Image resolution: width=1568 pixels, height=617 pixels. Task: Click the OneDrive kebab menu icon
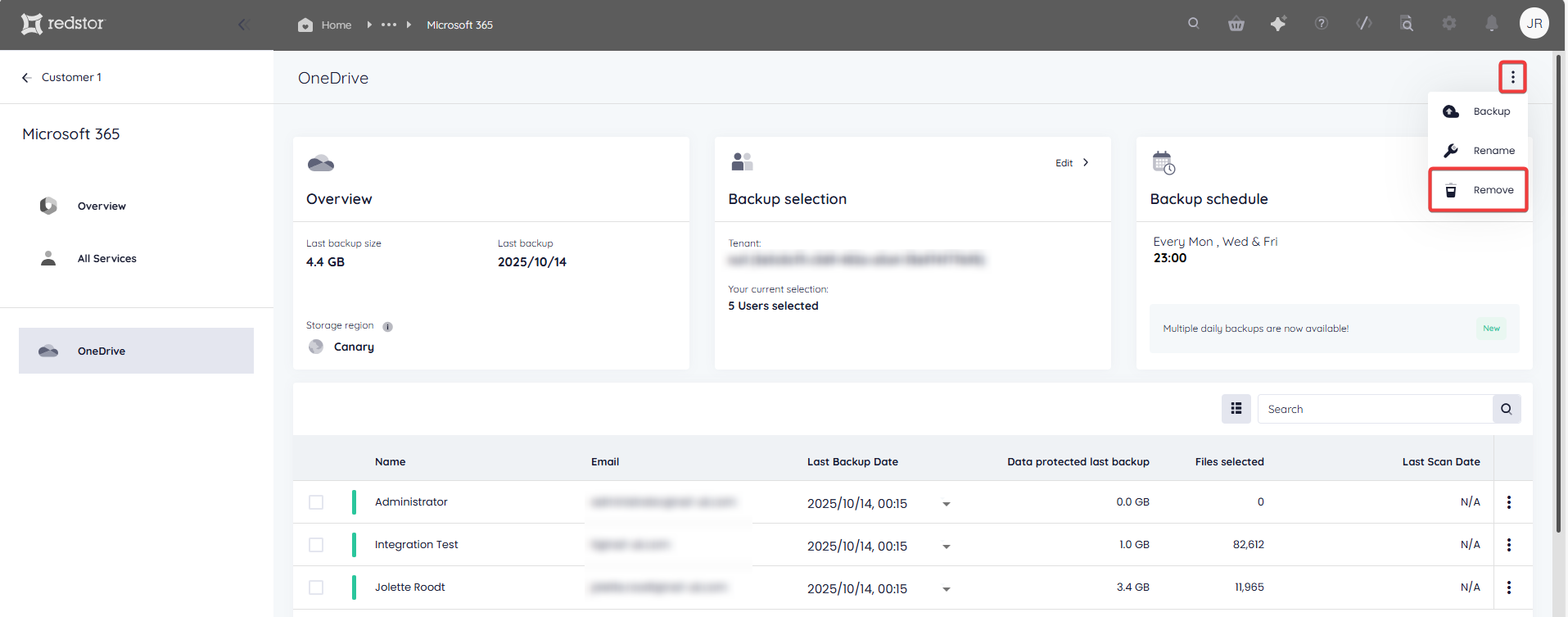pyautogui.click(x=1513, y=77)
